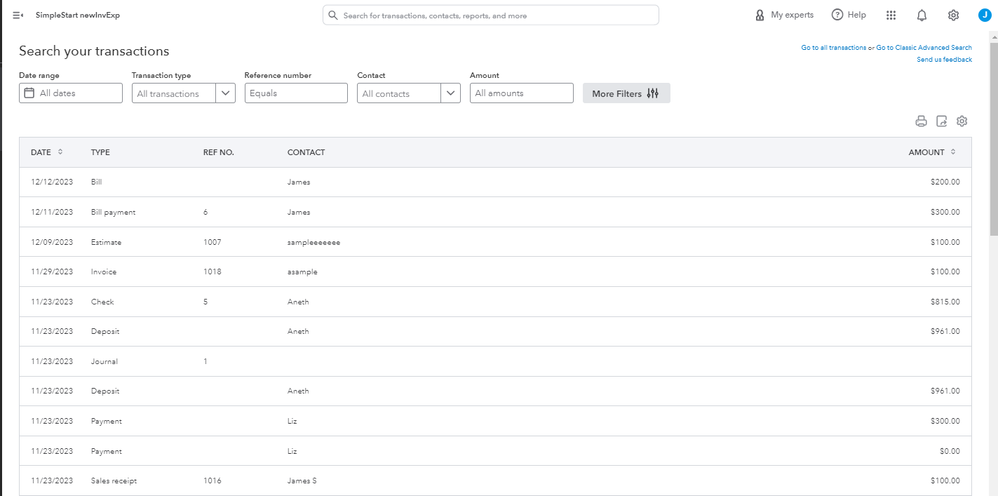Click the More Filters button
998x496 pixels.
pyautogui.click(x=626, y=93)
